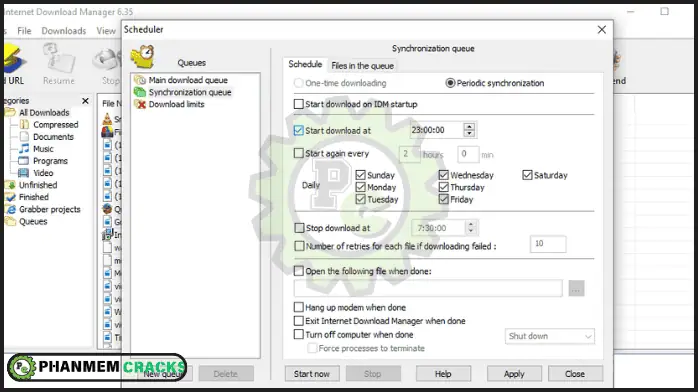Select Main download queue icon
Image resolution: width=698 pixels, height=392 pixels.
(140, 80)
